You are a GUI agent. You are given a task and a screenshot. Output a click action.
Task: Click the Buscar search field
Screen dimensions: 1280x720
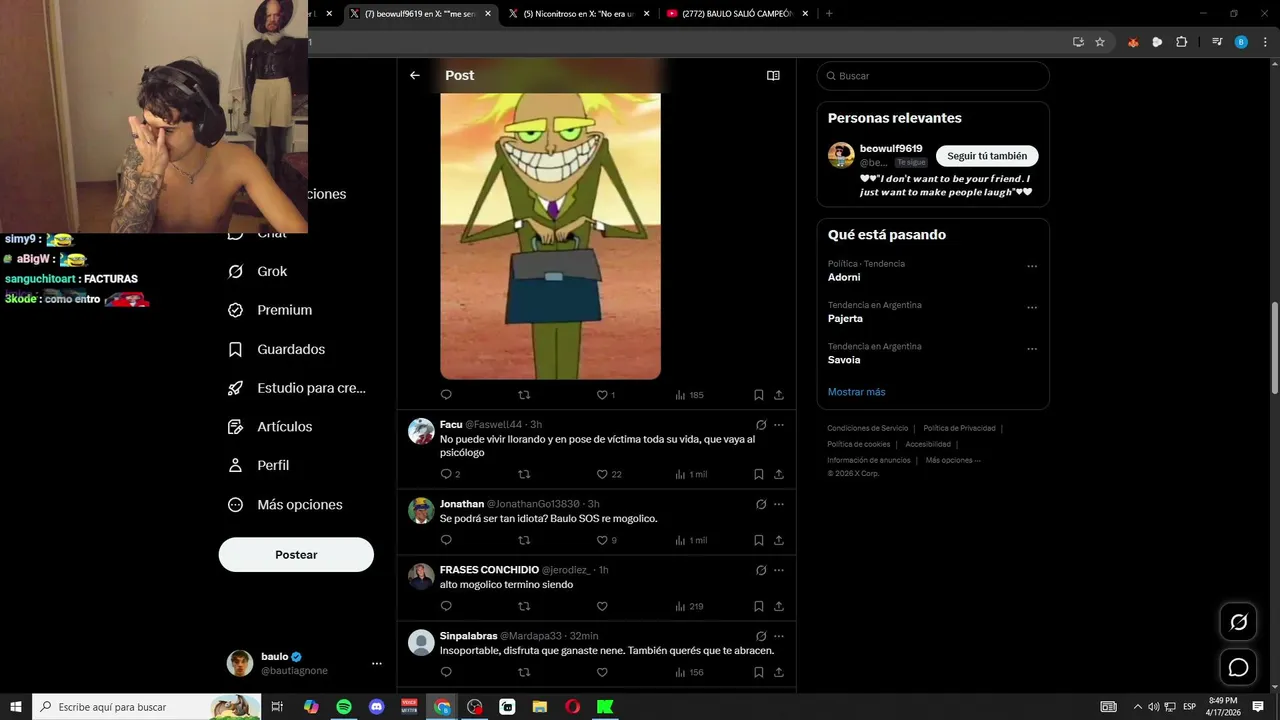point(933,76)
